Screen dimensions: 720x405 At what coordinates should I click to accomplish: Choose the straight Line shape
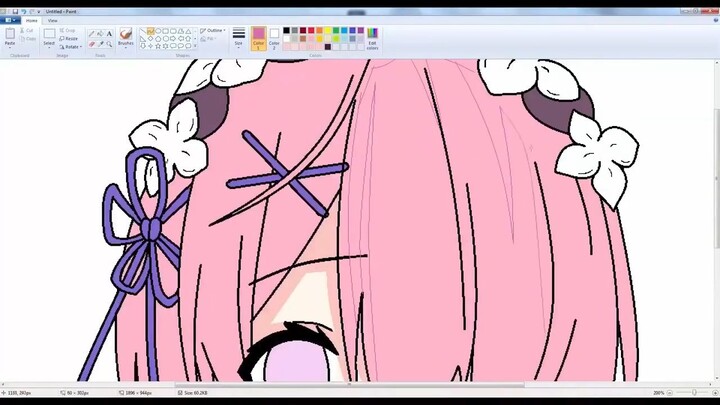(143, 31)
